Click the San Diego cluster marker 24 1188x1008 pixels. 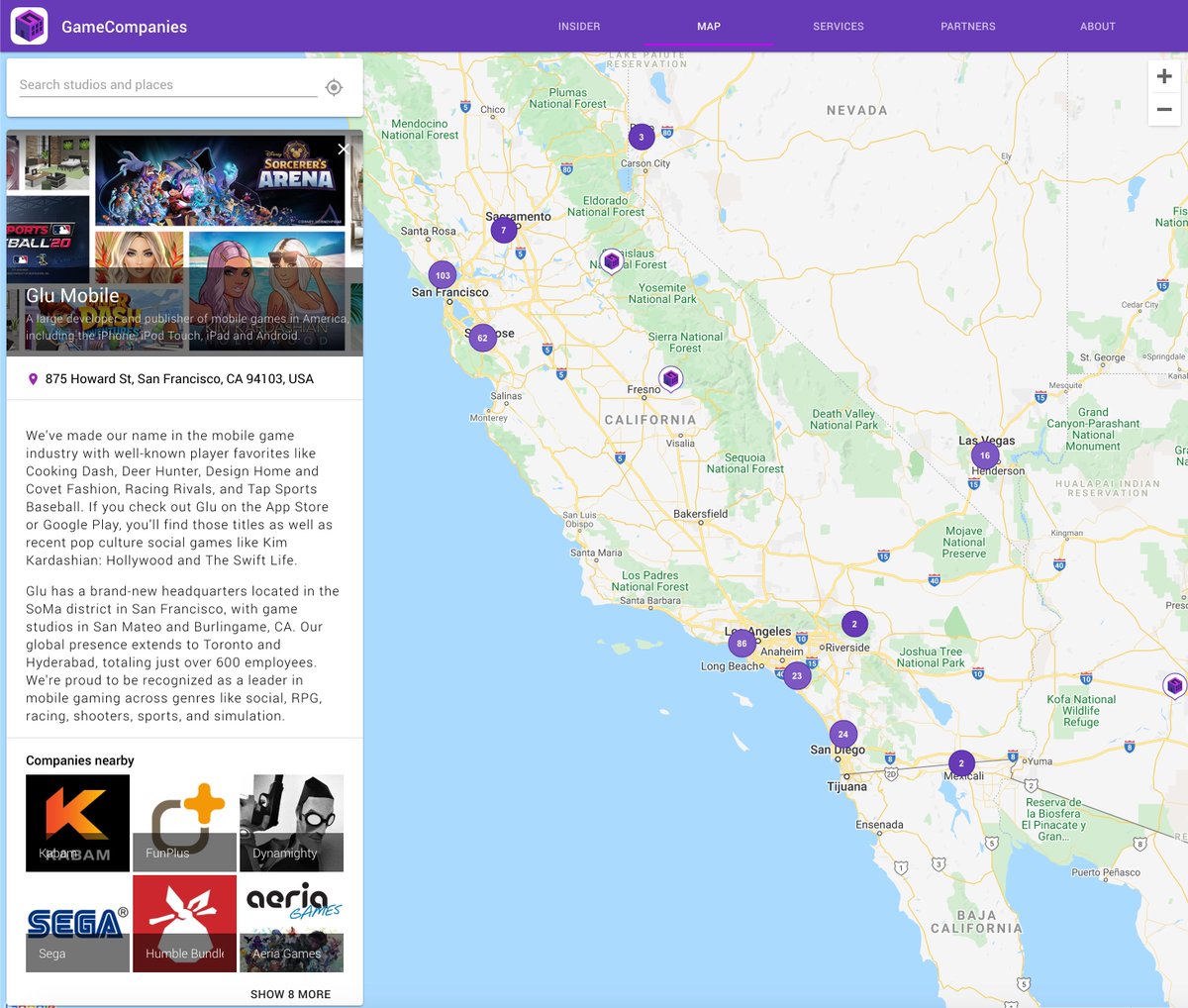coord(843,734)
